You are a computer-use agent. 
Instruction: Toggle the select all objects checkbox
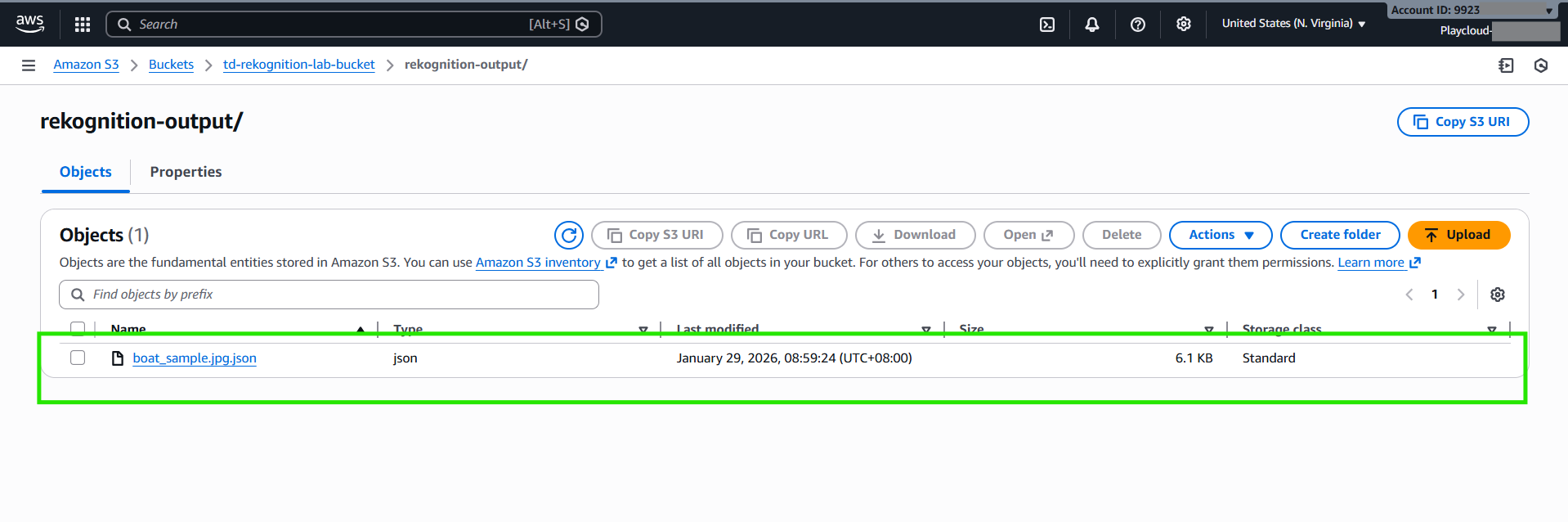78,328
